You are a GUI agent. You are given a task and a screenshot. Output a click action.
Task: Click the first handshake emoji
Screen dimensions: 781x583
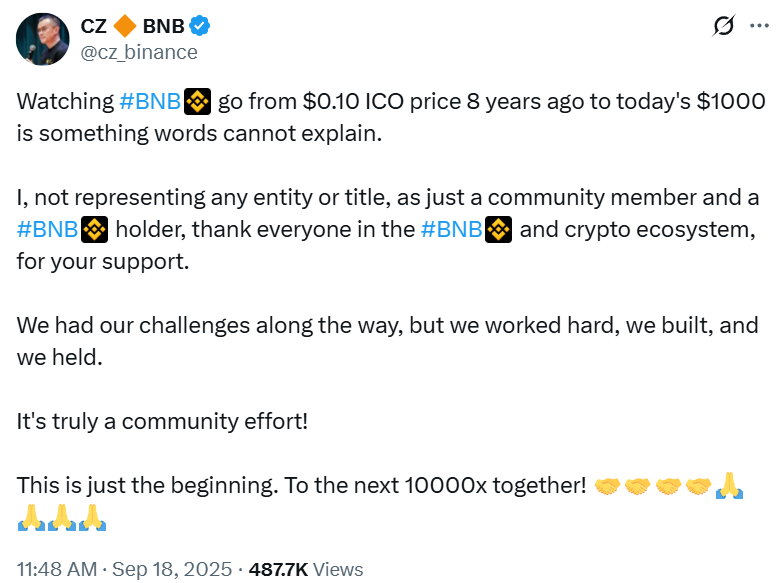(608, 487)
